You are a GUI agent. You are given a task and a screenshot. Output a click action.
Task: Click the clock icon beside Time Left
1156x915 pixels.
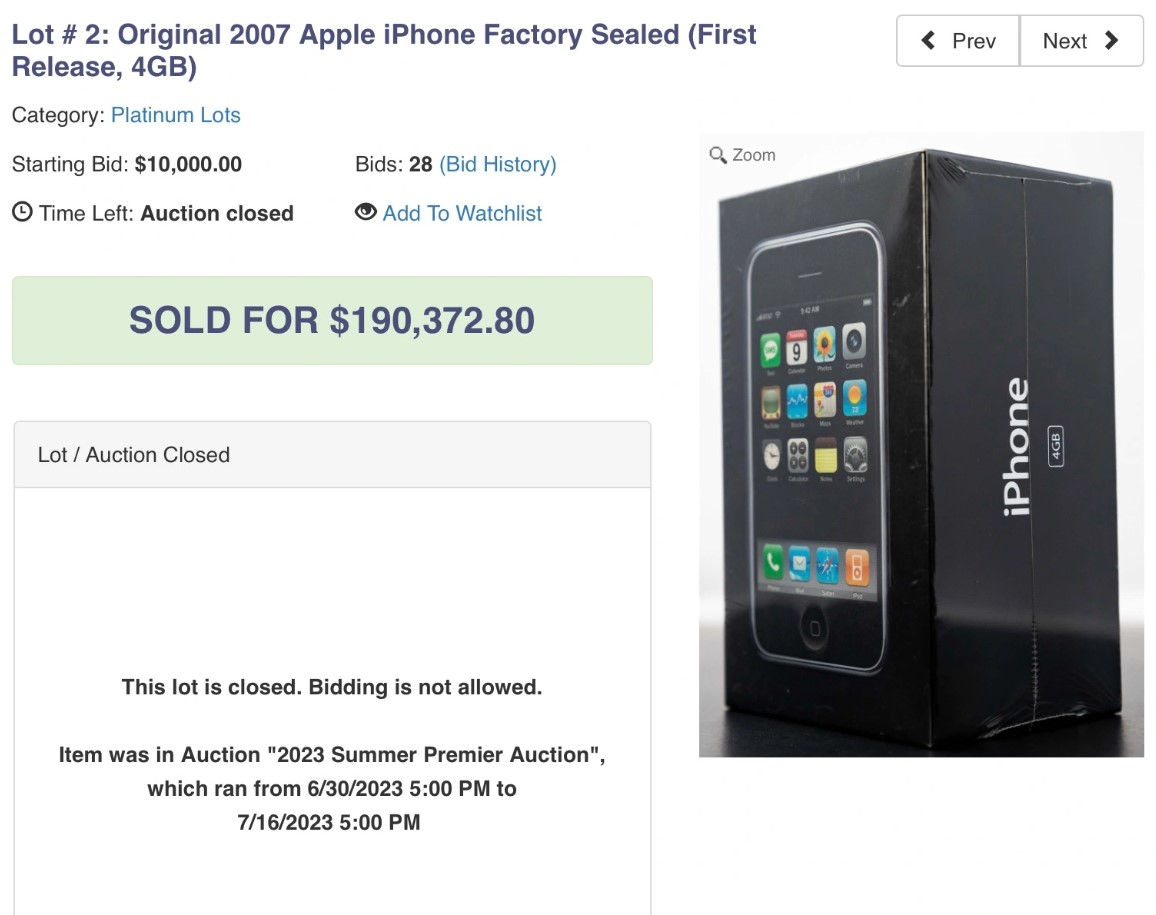pos(22,212)
